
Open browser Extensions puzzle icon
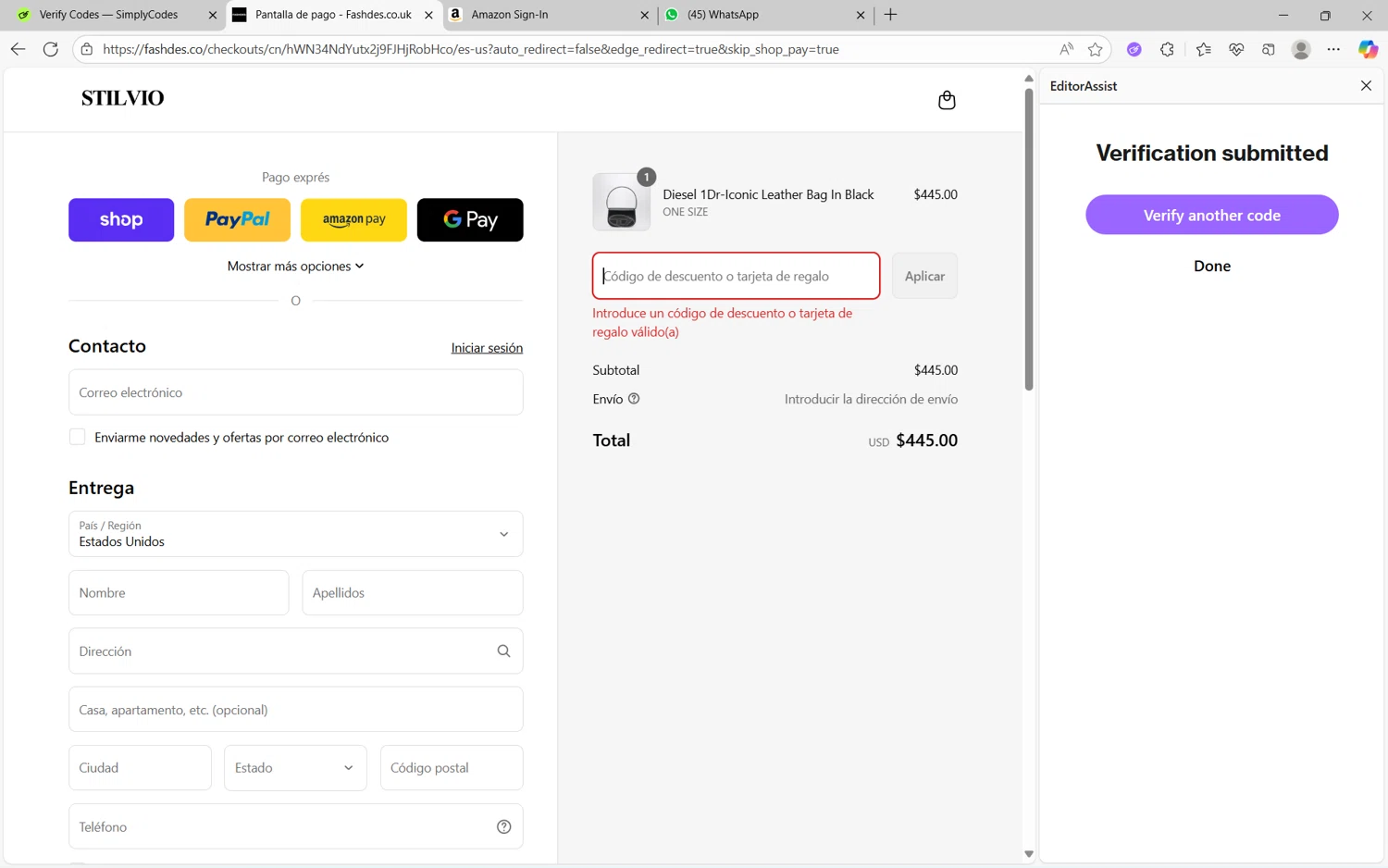pos(1167,49)
